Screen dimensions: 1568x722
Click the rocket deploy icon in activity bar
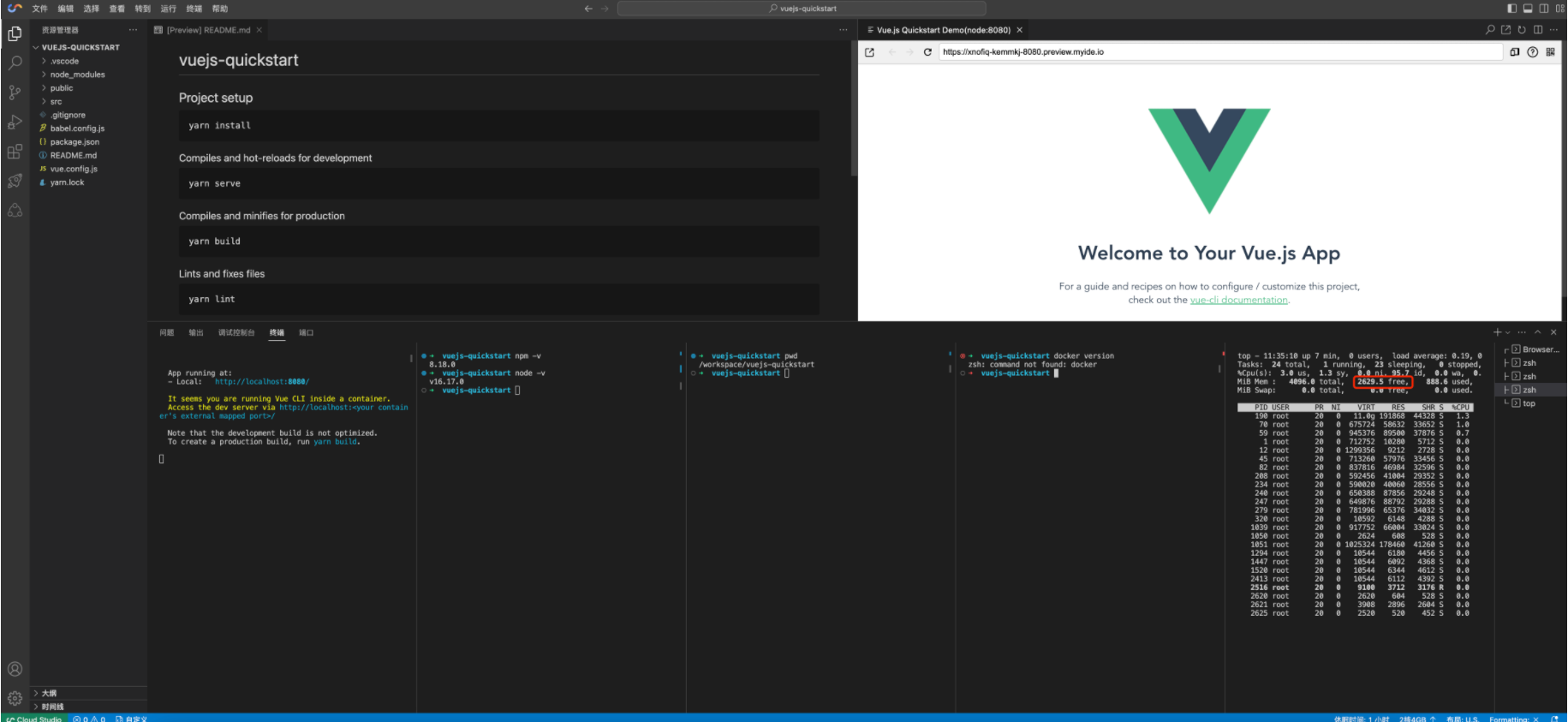15,181
